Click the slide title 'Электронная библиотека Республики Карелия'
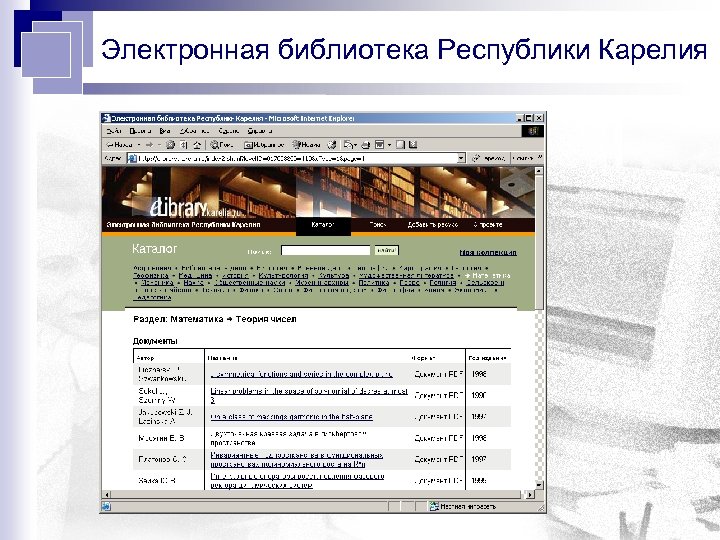This screenshot has width=720, height=540. (x=404, y=49)
